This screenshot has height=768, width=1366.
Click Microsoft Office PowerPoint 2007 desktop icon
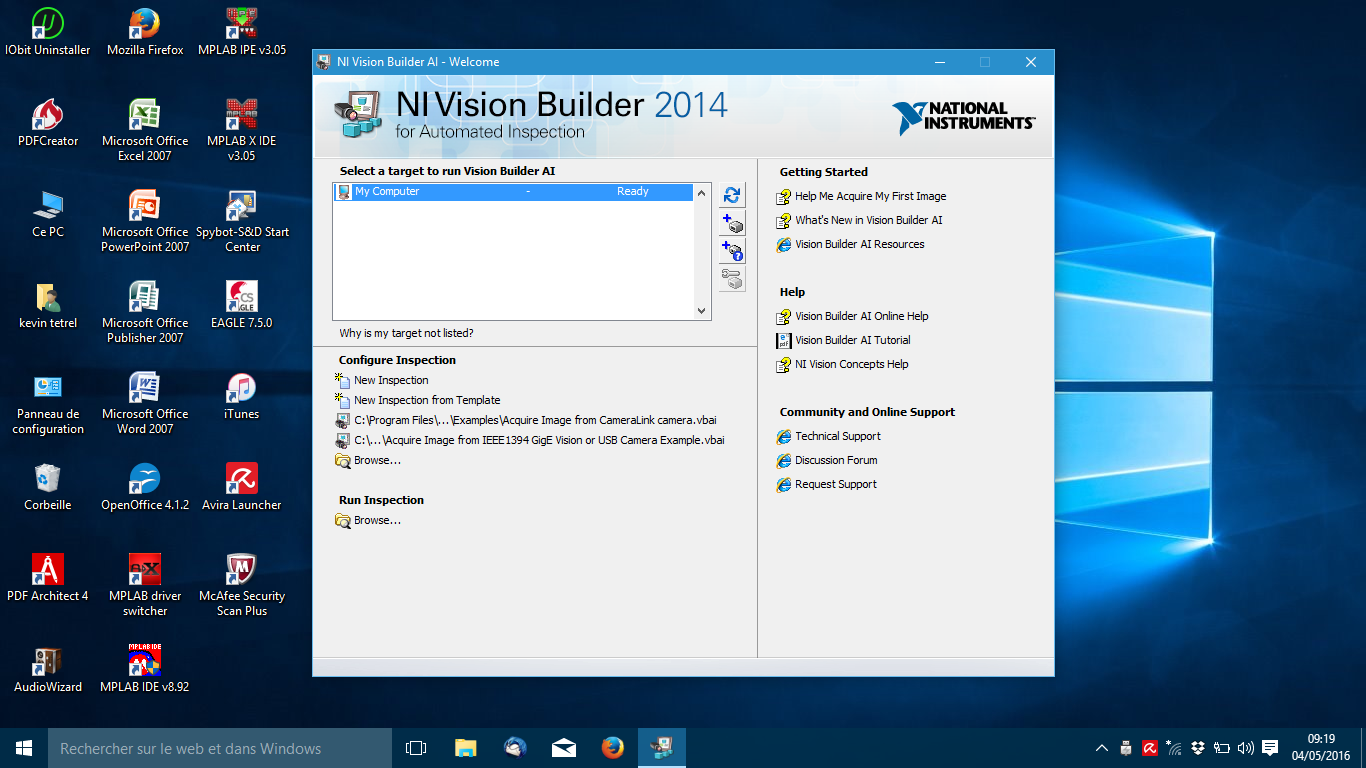[145, 221]
